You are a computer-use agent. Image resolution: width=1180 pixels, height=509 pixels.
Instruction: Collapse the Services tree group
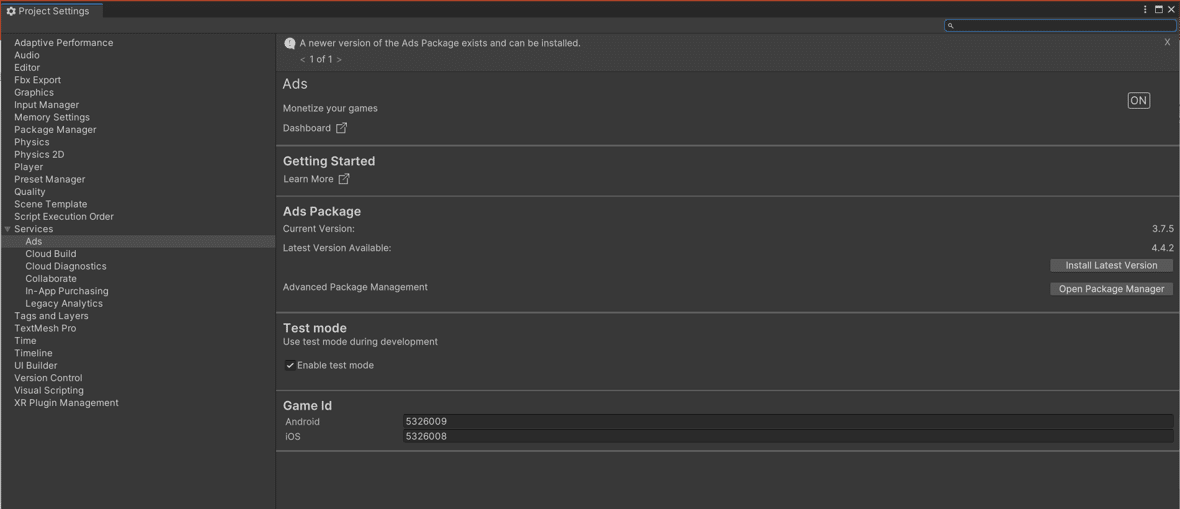click(8, 229)
